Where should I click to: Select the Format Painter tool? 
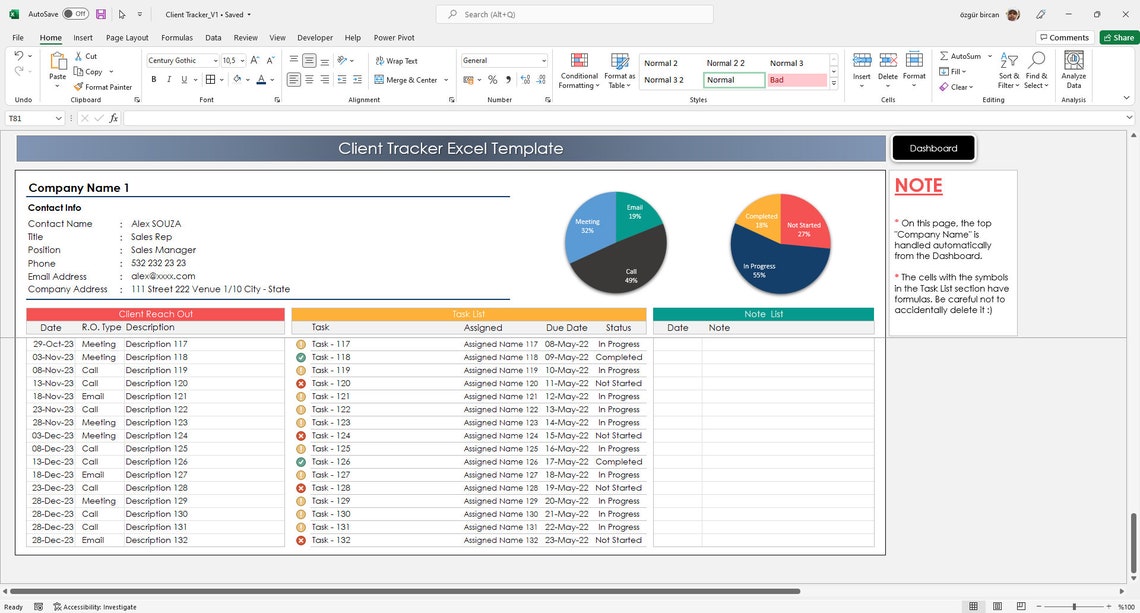(x=101, y=87)
